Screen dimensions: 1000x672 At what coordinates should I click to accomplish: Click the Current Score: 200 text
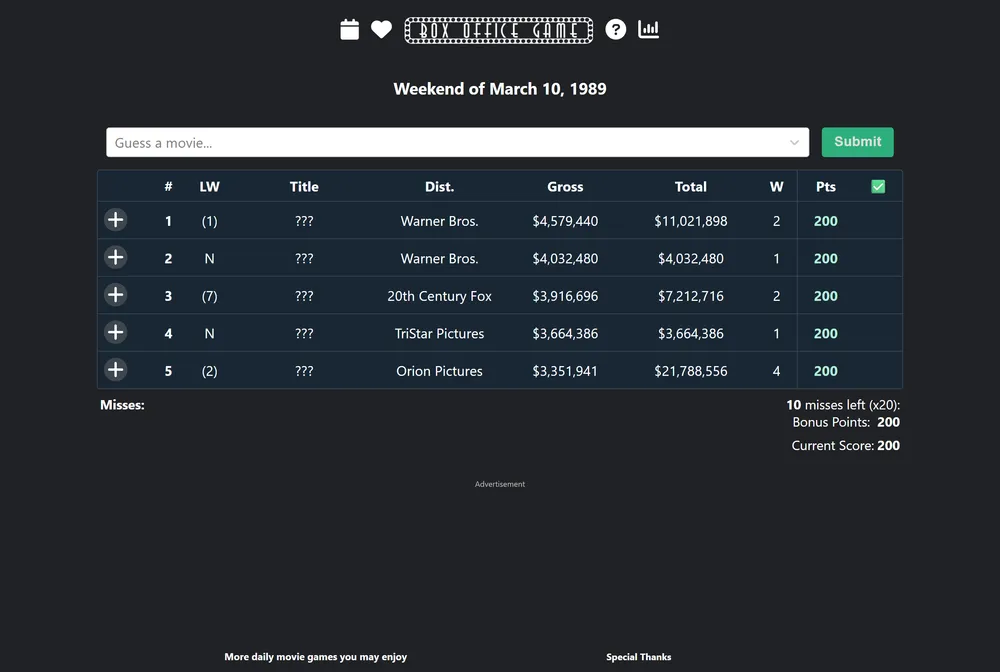click(846, 446)
